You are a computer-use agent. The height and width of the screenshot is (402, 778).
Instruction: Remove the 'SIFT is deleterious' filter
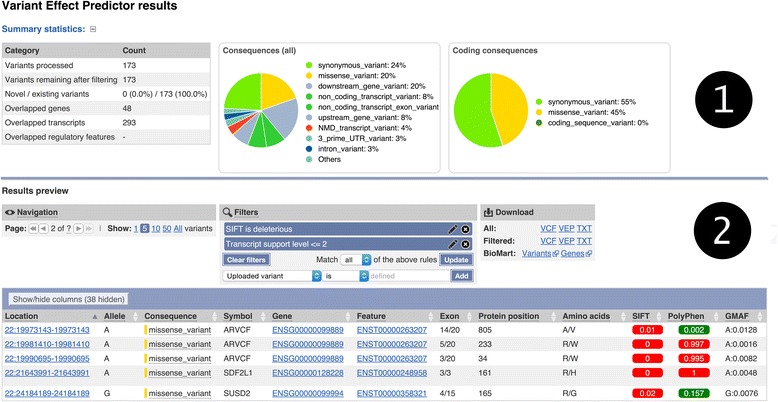[x=464, y=229]
